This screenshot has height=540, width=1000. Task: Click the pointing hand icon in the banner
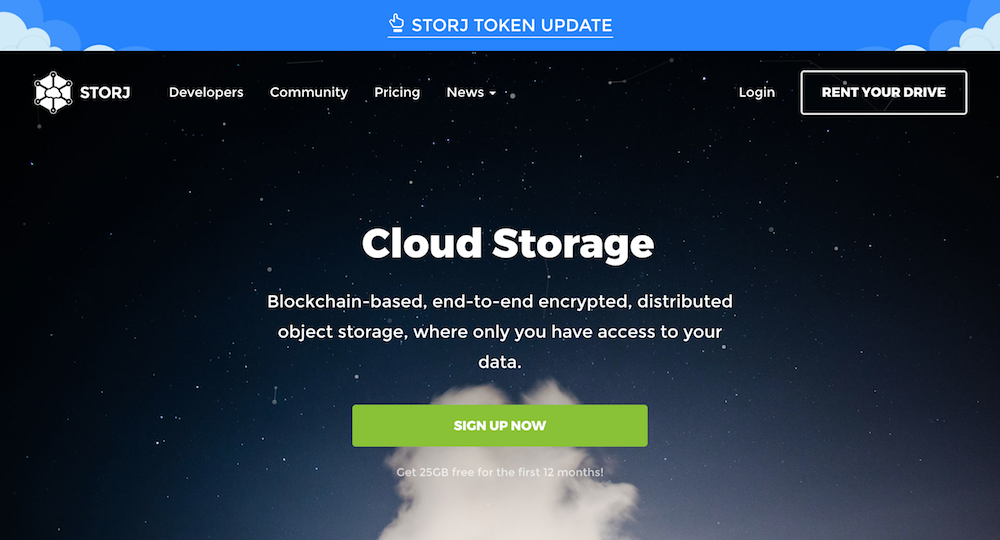click(396, 23)
